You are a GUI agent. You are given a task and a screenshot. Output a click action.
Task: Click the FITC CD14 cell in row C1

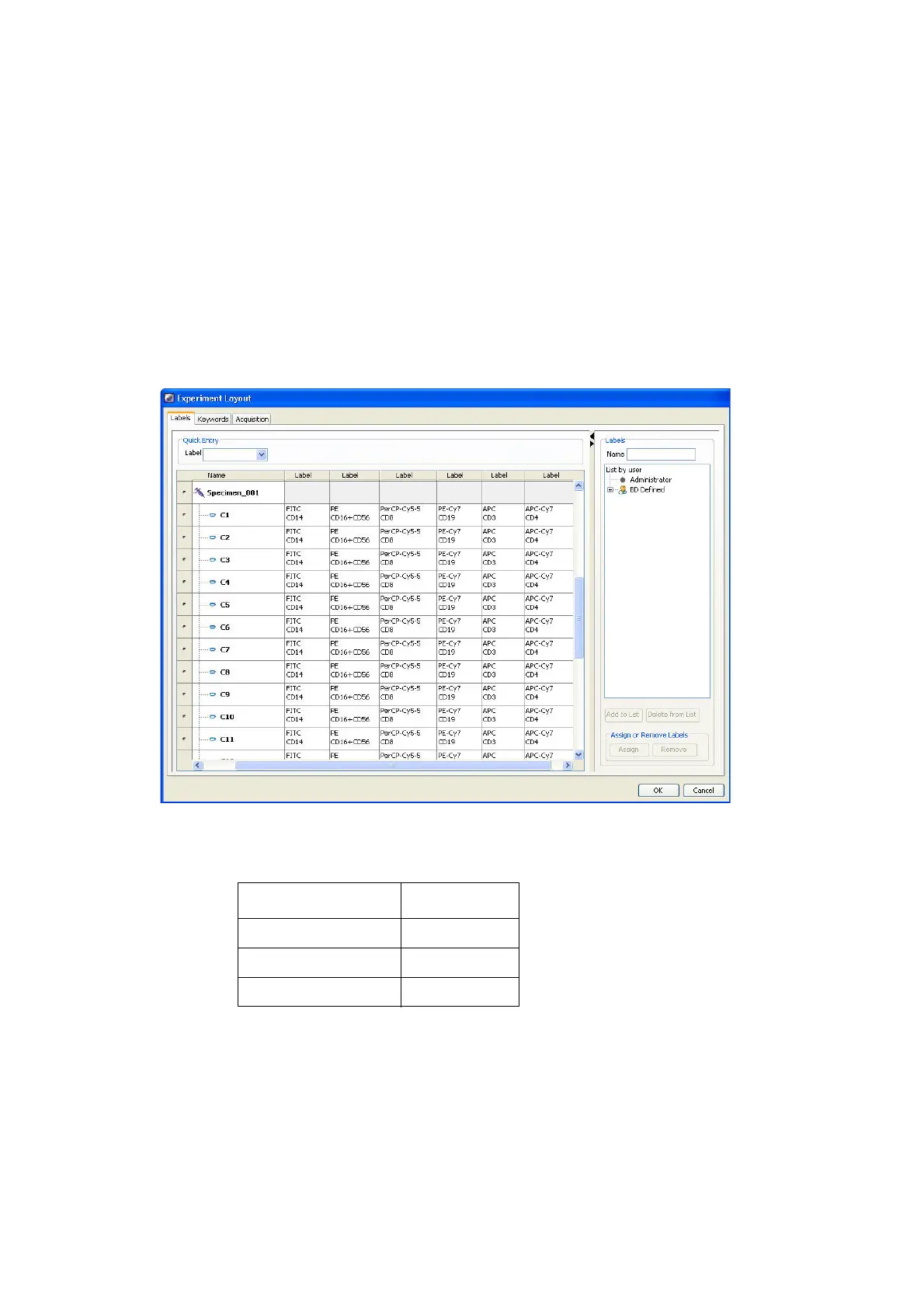[307, 514]
